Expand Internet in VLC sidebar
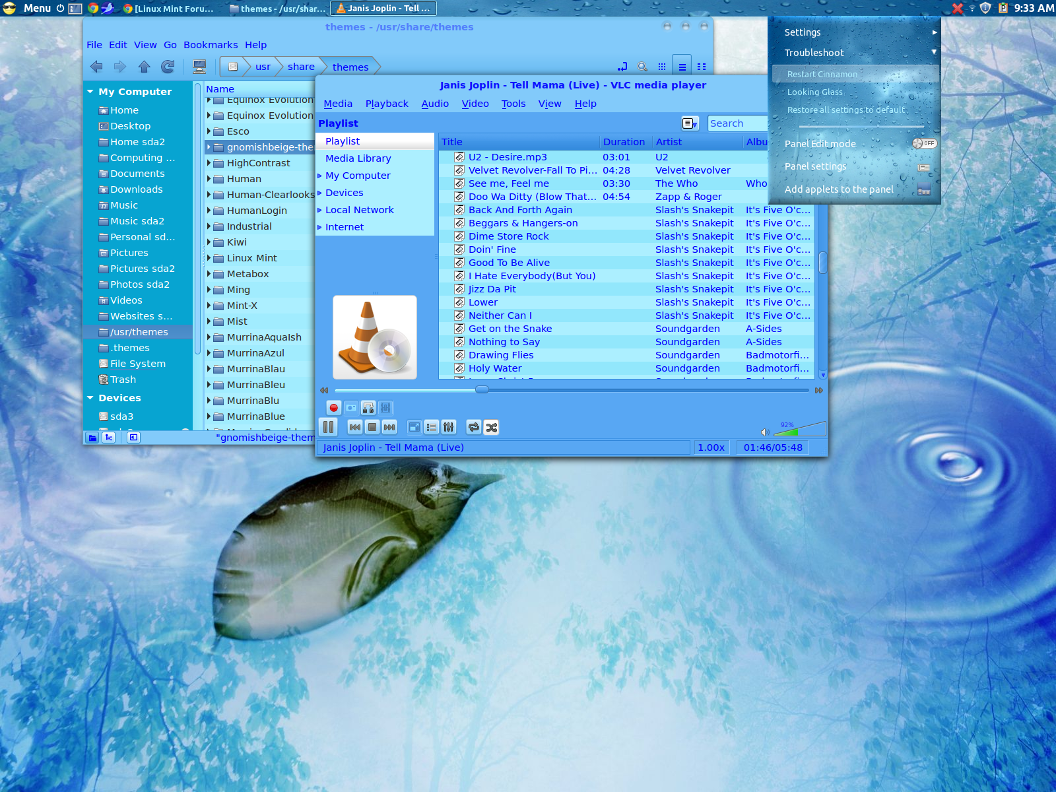Image resolution: width=1056 pixels, height=792 pixels. pyautogui.click(x=320, y=227)
